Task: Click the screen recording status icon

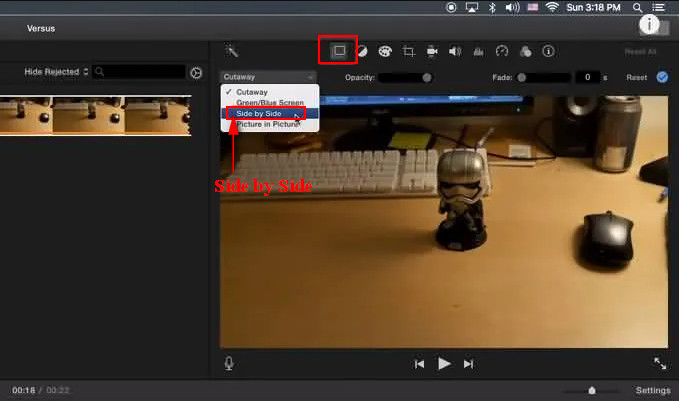Action: click(x=451, y=7)
